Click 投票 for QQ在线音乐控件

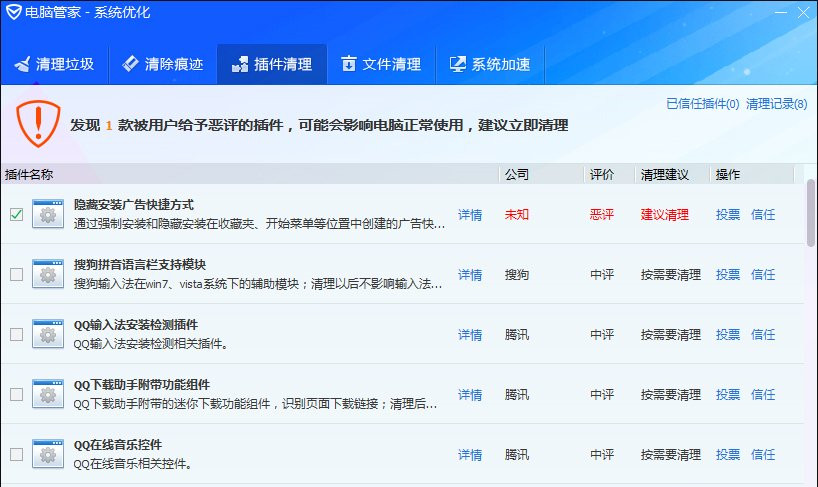728,455
